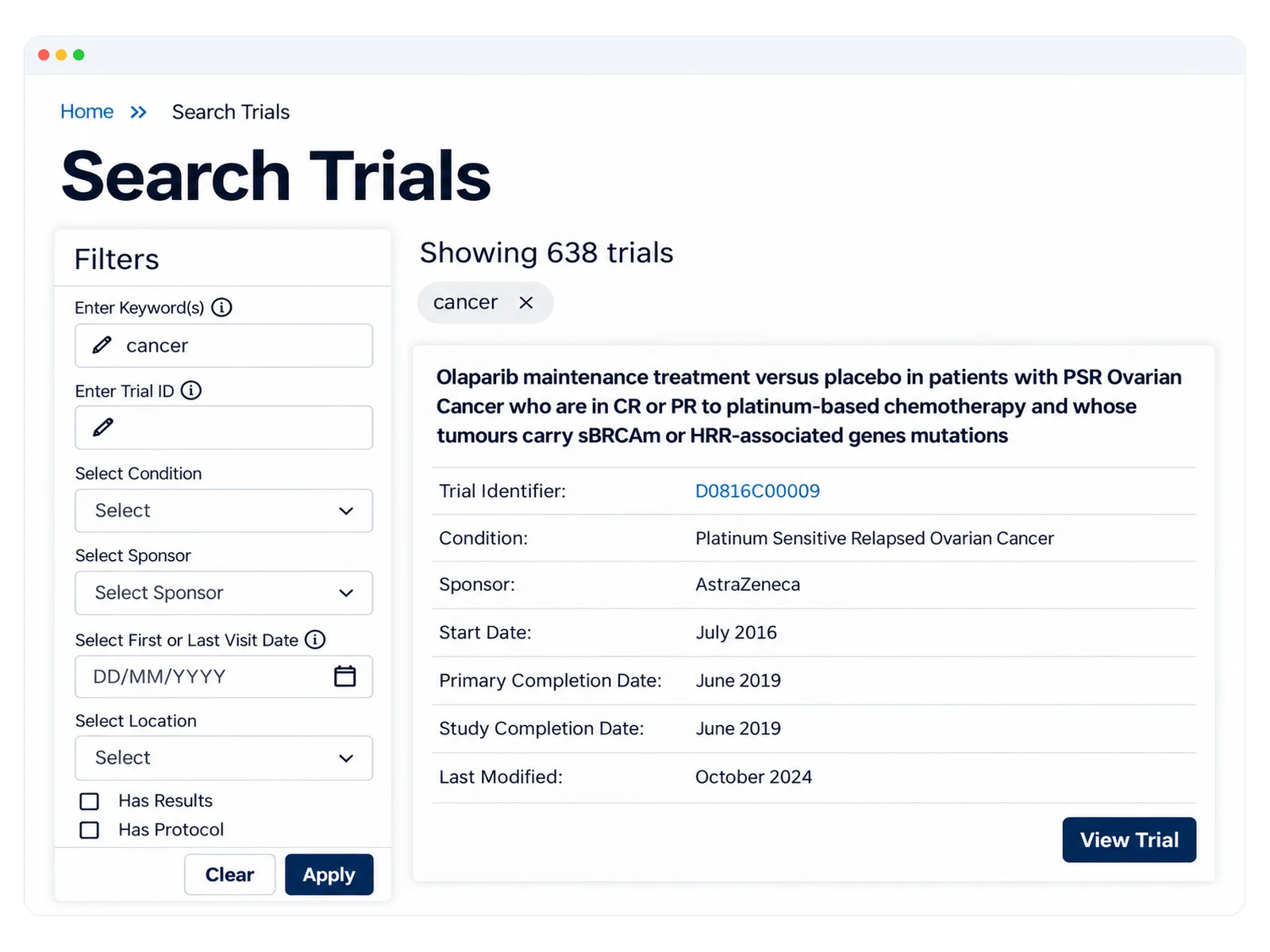
Task: Click the Study Completion Date 'June 2019' value
Action: [738, 728]
